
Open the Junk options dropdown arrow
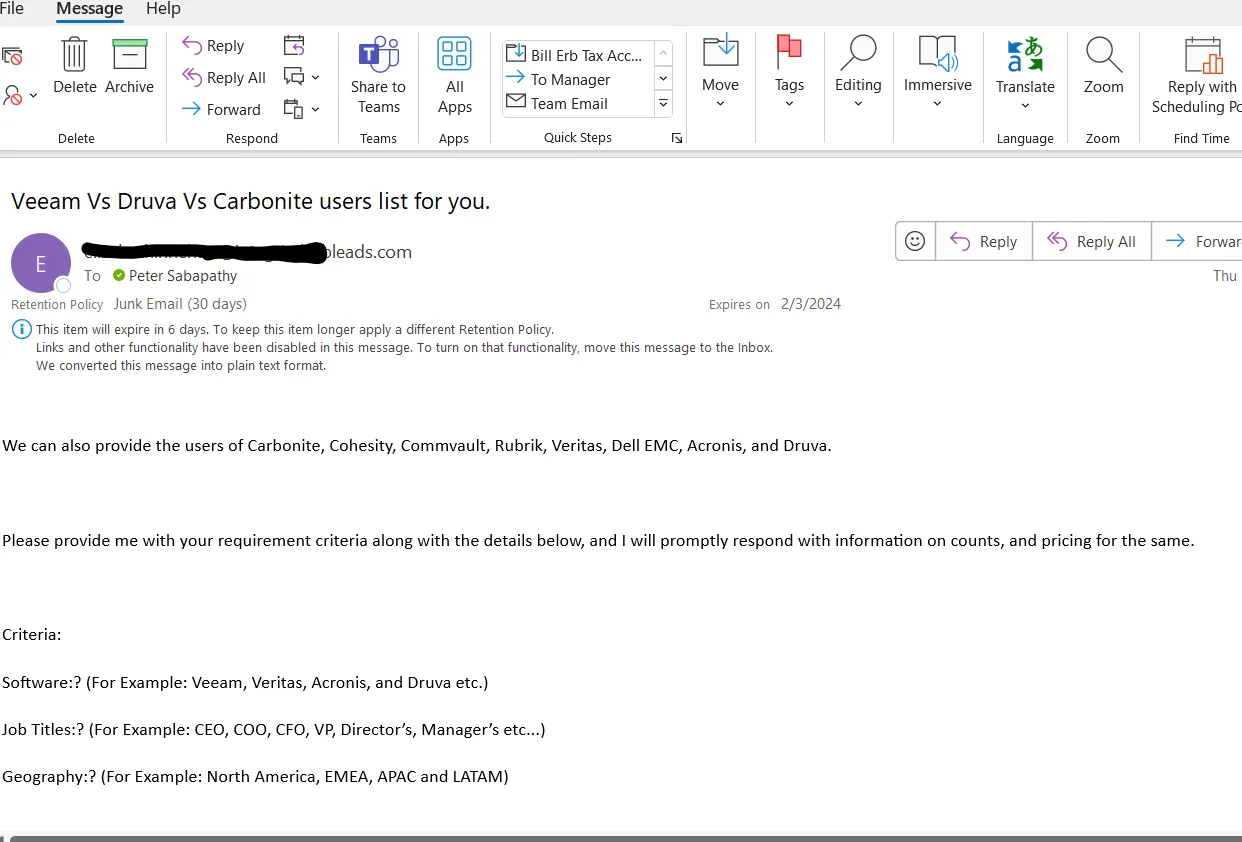click(33, 96)
